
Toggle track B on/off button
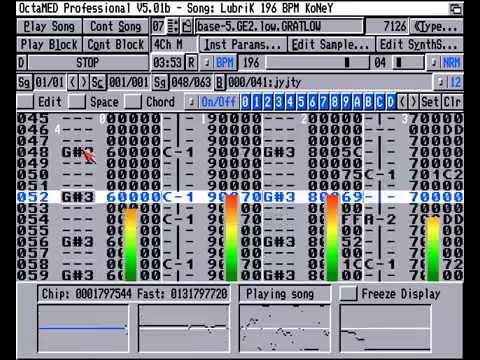coord(369,102)
